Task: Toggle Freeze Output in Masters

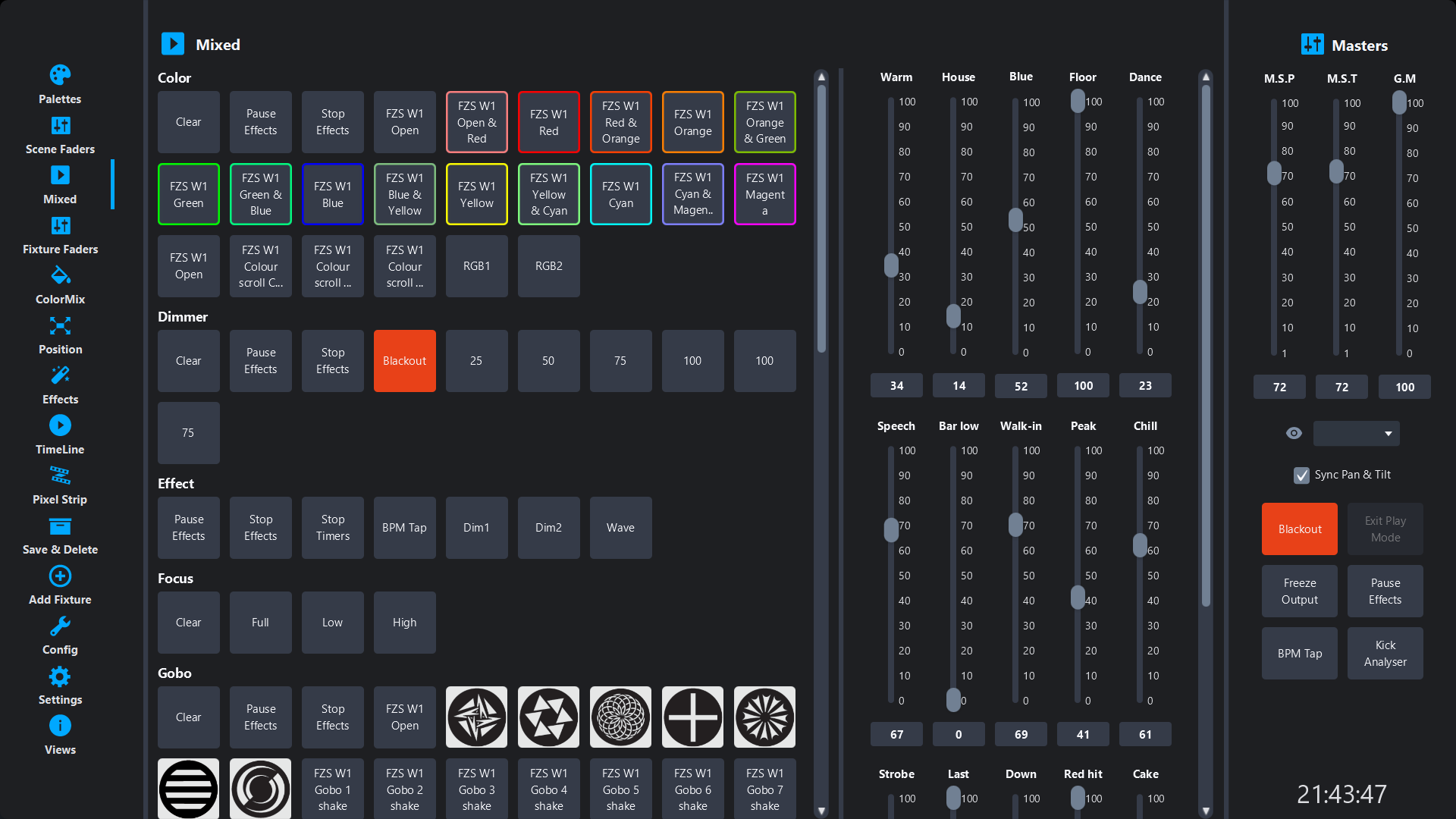Action: click(1300, 591)
